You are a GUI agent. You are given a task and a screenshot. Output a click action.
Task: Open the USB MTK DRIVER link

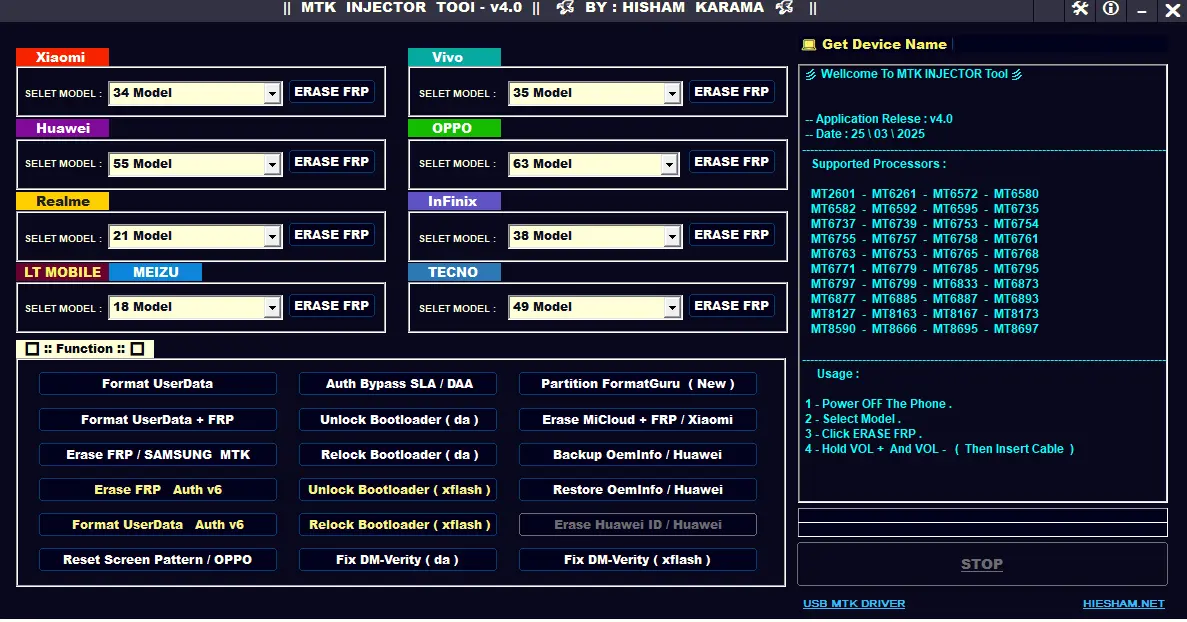(853, 603)
